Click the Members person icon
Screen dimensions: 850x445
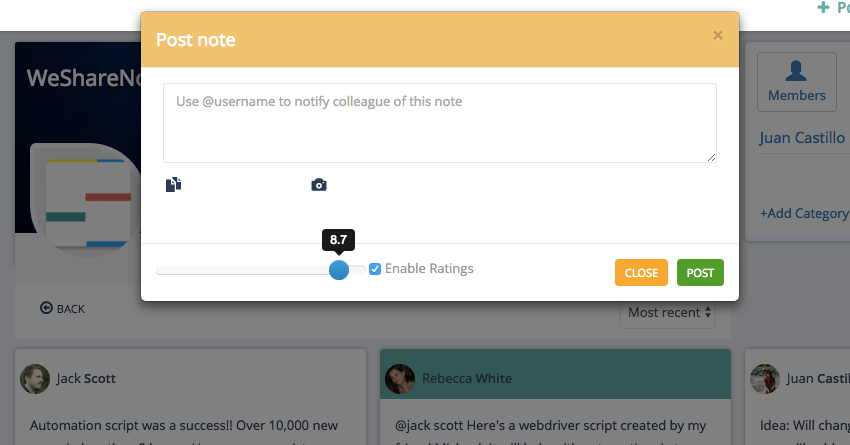coord(797,71)
